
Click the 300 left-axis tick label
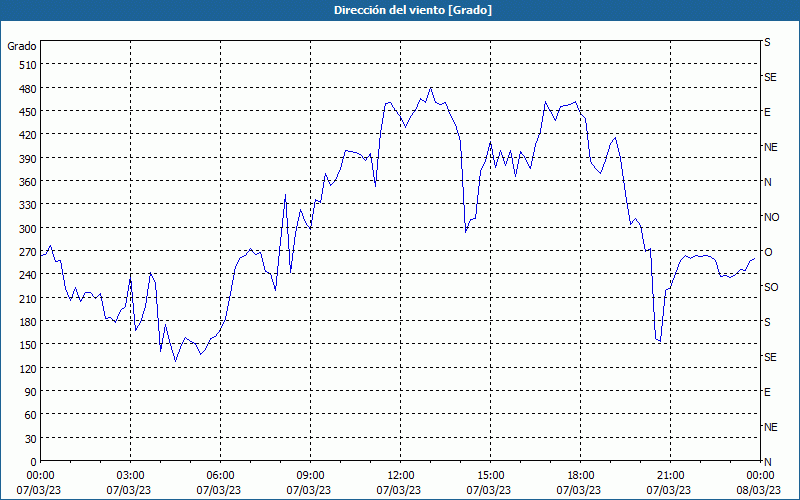[29, 229]
